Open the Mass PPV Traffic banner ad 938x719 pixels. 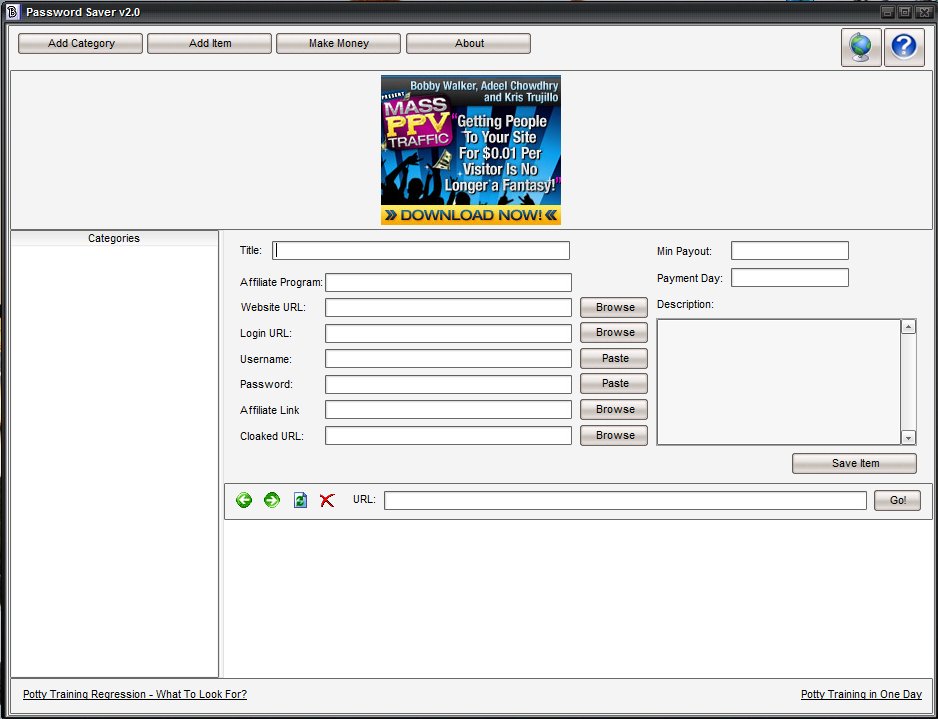471,150
